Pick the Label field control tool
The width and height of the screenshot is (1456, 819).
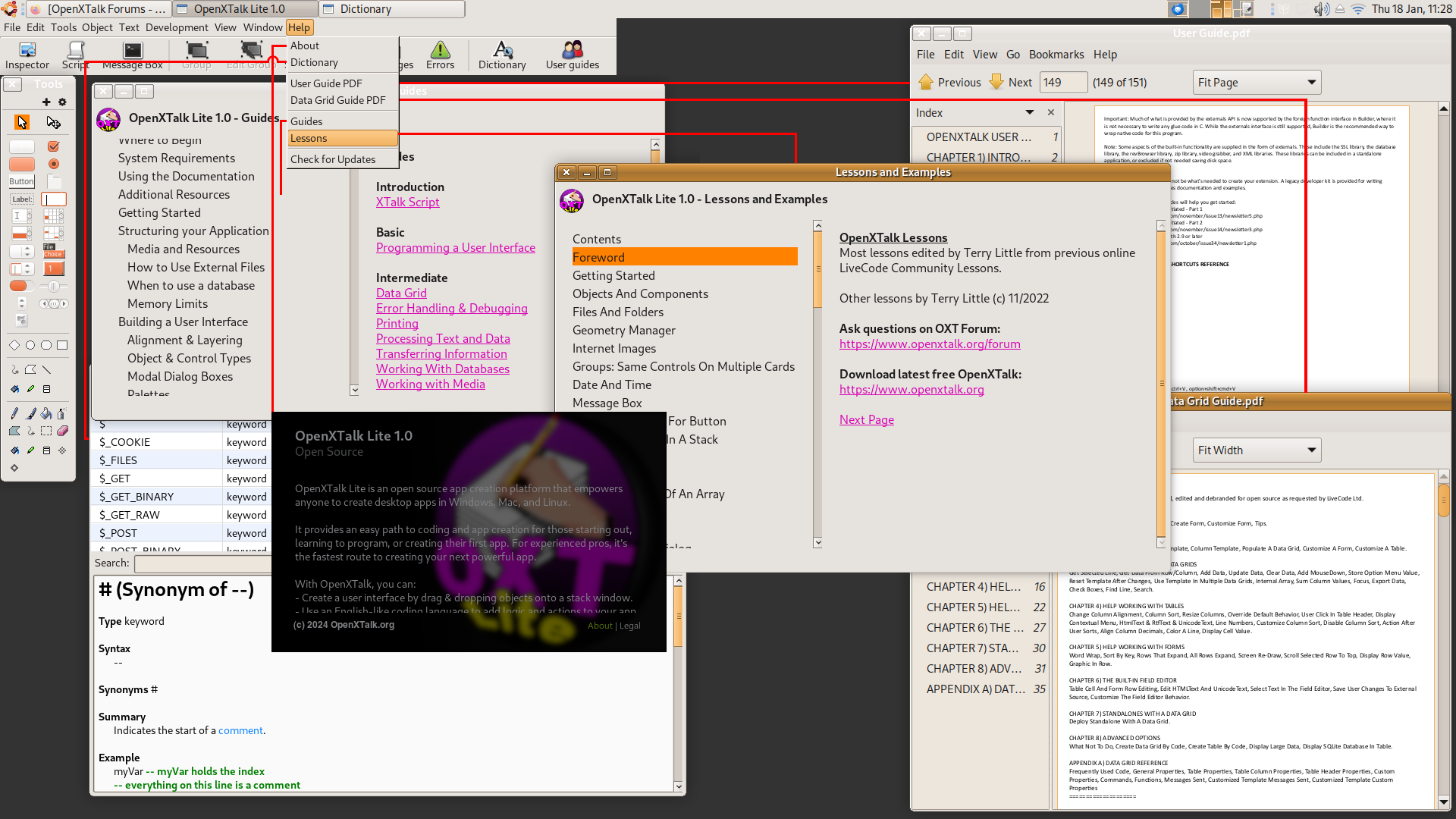(x=22, y=199)
